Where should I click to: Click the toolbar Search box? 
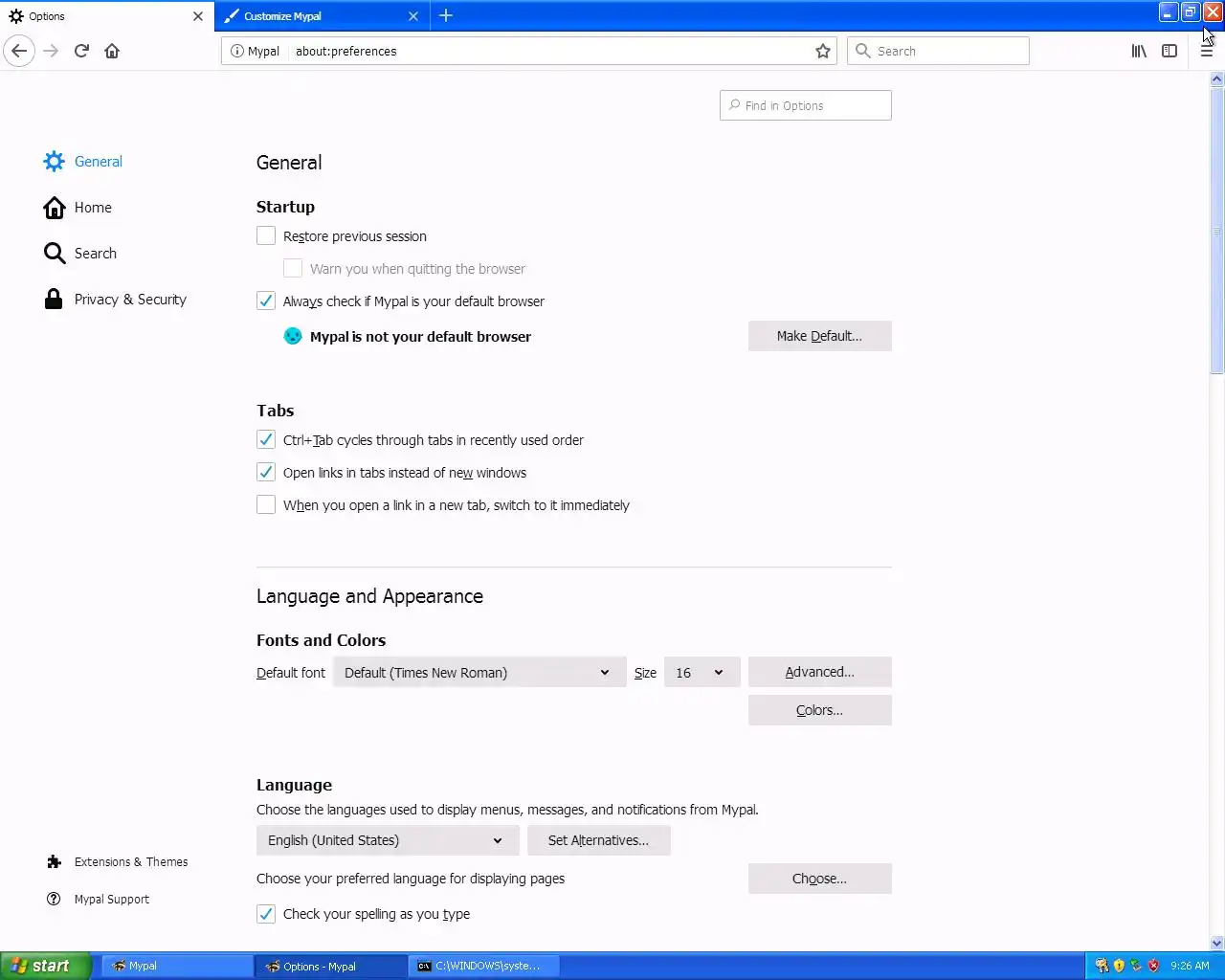pos(938,51)
